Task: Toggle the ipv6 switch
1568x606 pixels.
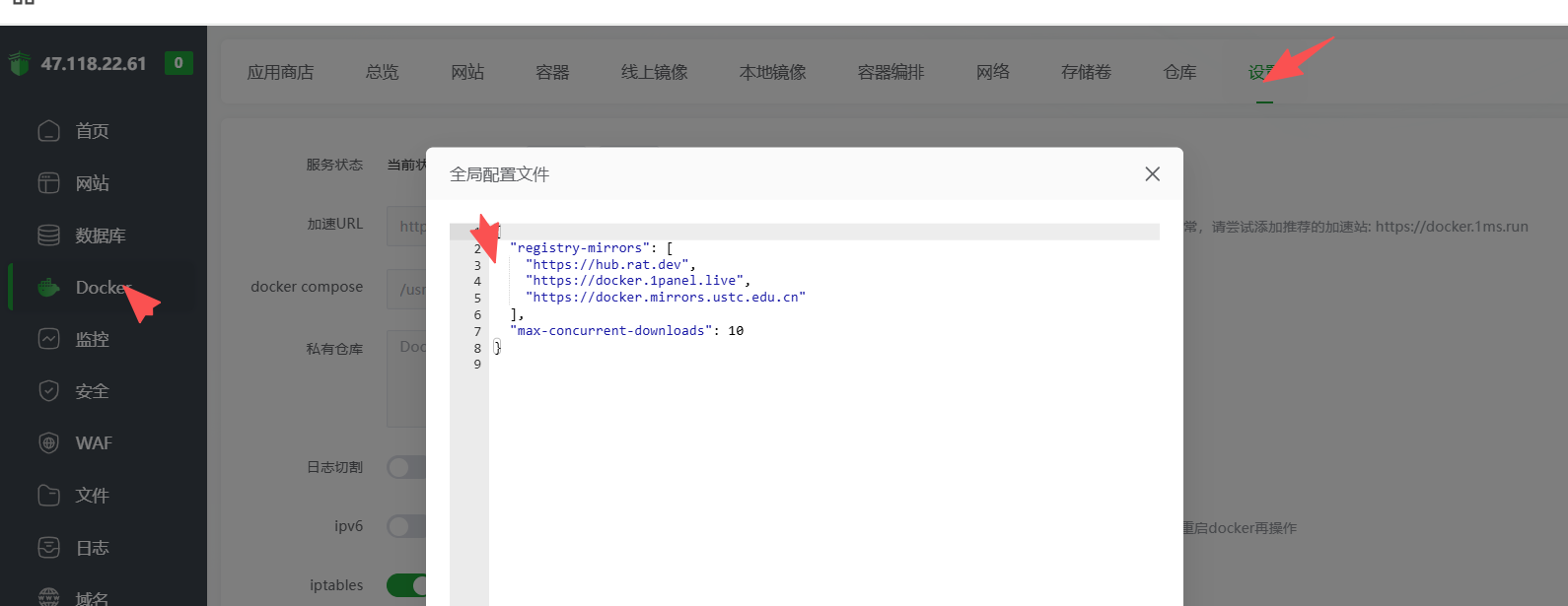Action: [x=406, y=526]
